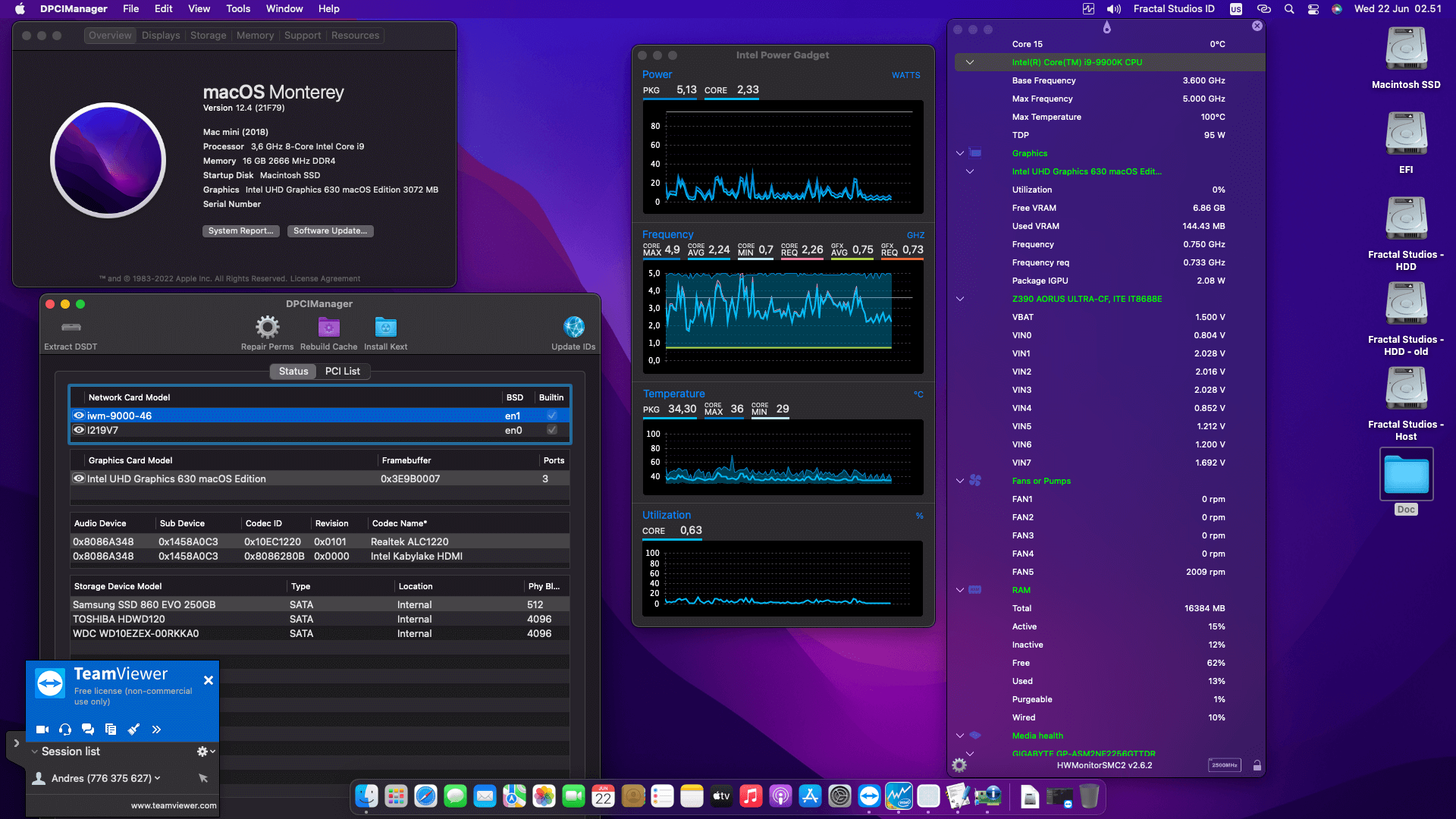Viewport: 1456px width, 819px height.
Task: Toggle Builtin checkbox for iwm-9000-46
Action: (x=552, y=416)
